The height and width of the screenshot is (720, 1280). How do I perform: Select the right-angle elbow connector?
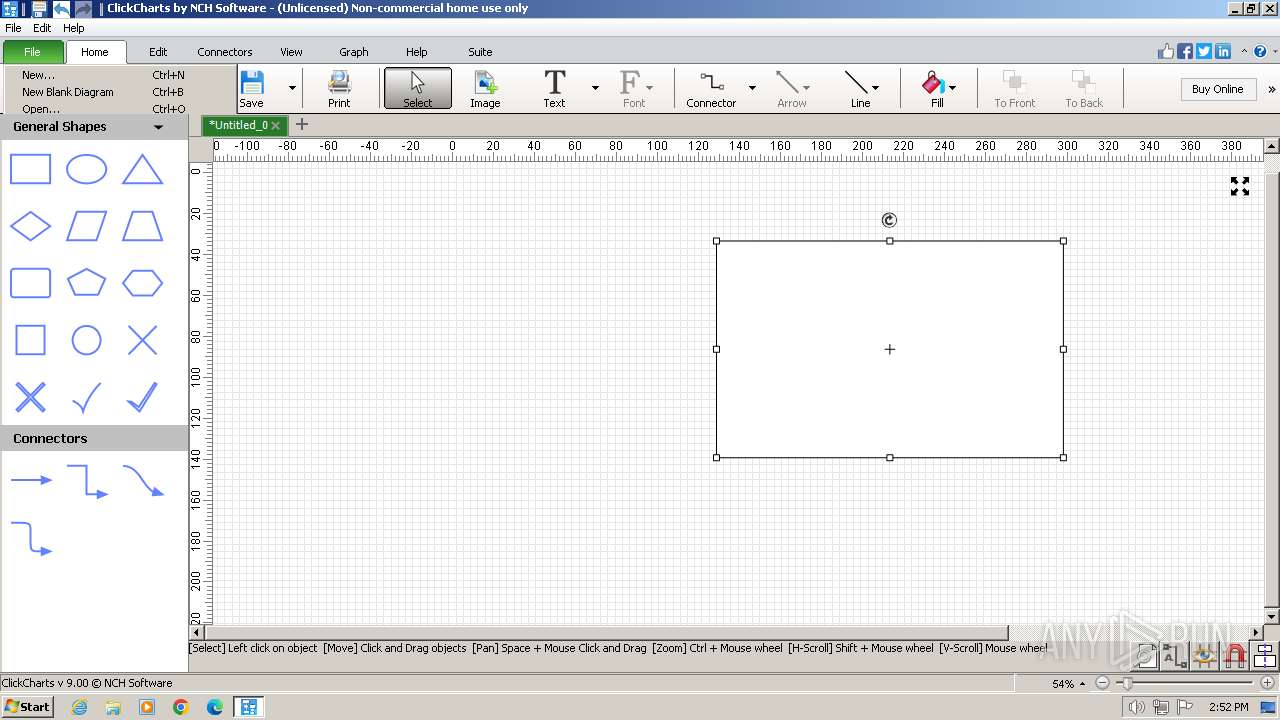point(87,481)
